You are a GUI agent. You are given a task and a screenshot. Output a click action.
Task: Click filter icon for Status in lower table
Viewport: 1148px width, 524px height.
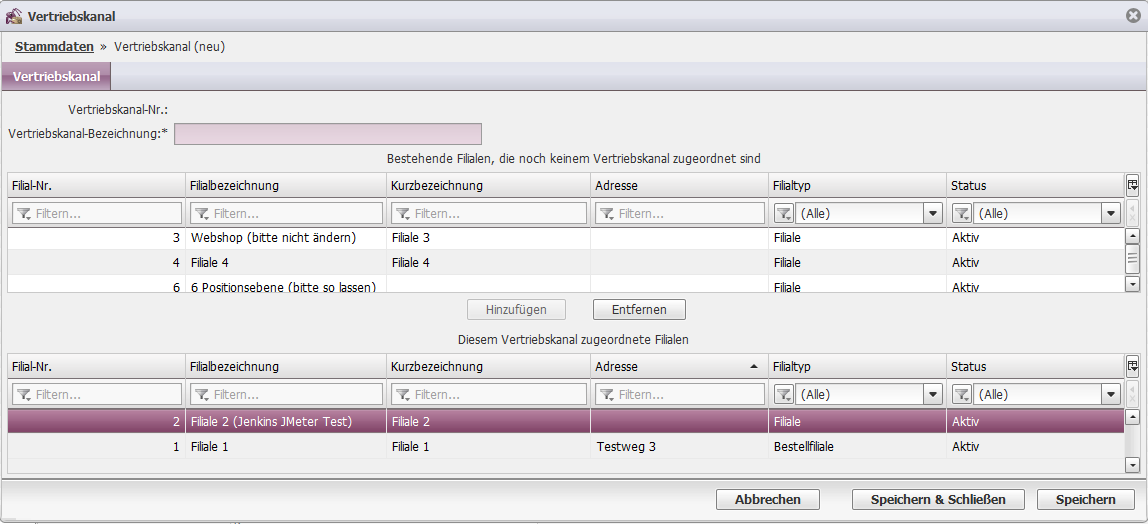pyautogui.click(x=961, y=395)
